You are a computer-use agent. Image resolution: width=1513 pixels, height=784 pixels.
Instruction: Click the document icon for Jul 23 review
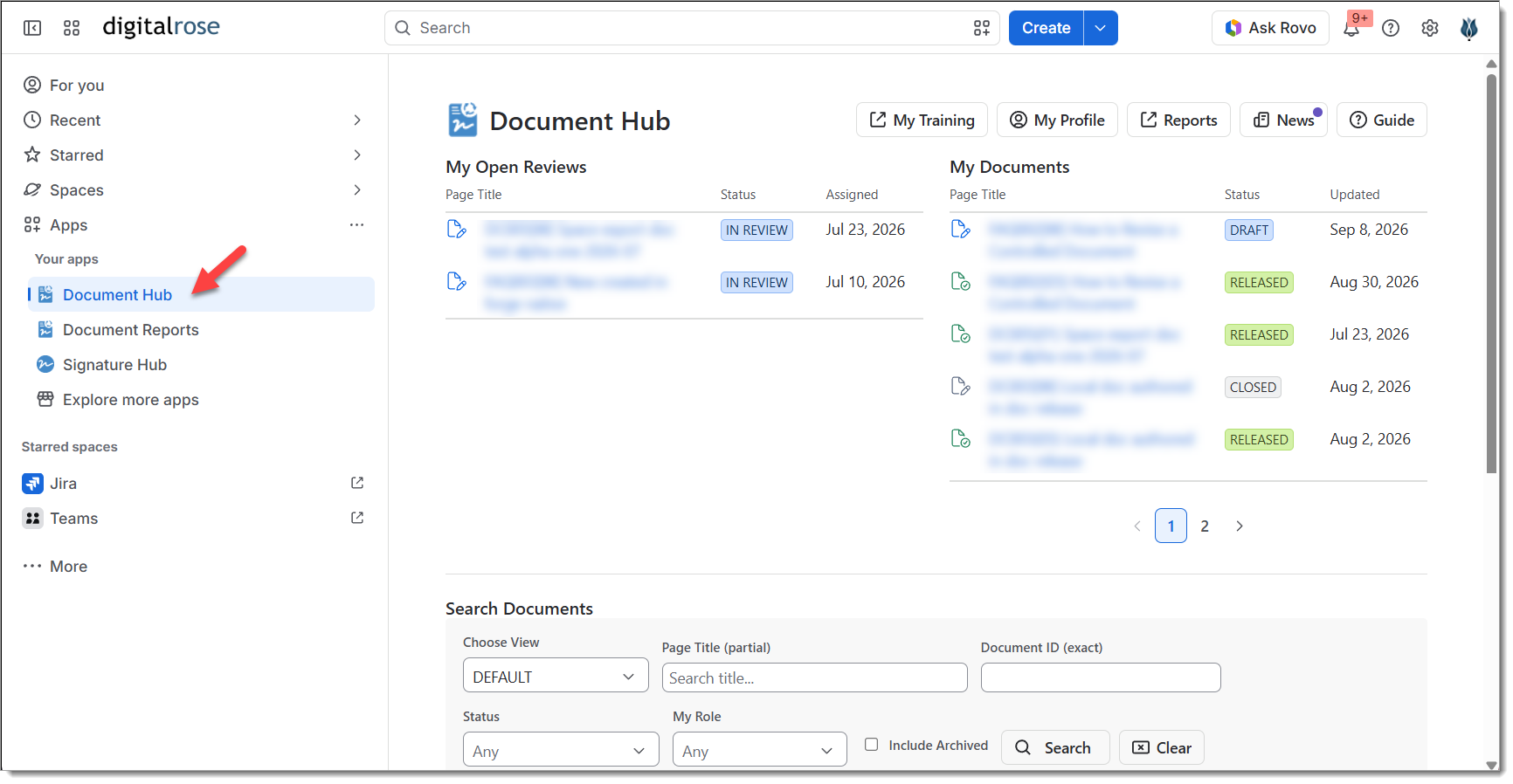[457, 229]
